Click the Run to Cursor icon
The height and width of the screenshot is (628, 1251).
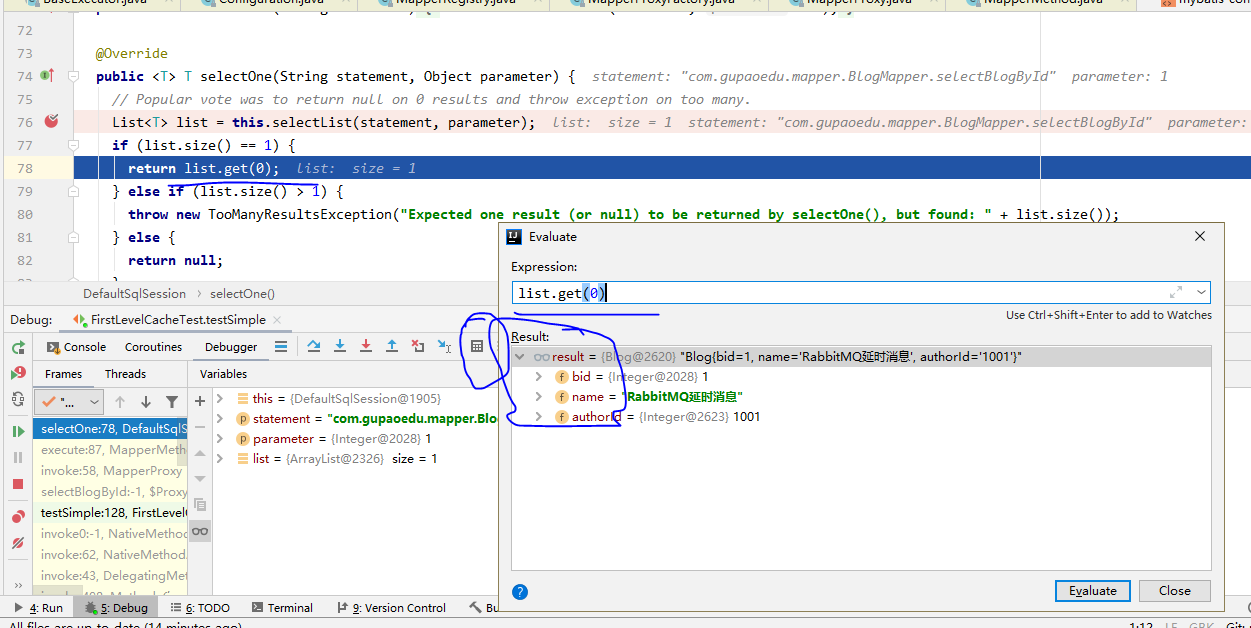444,346
